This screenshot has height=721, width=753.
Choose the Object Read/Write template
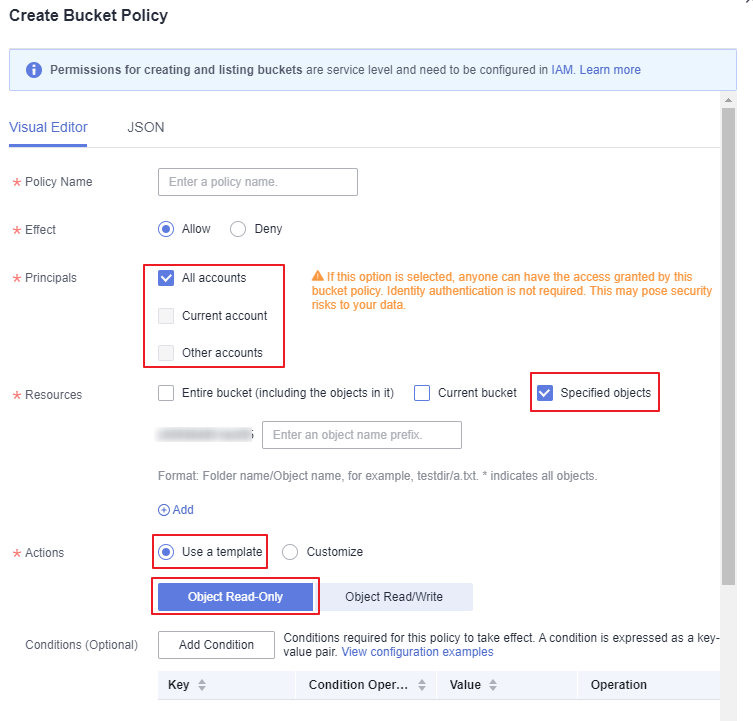[394, 597]
